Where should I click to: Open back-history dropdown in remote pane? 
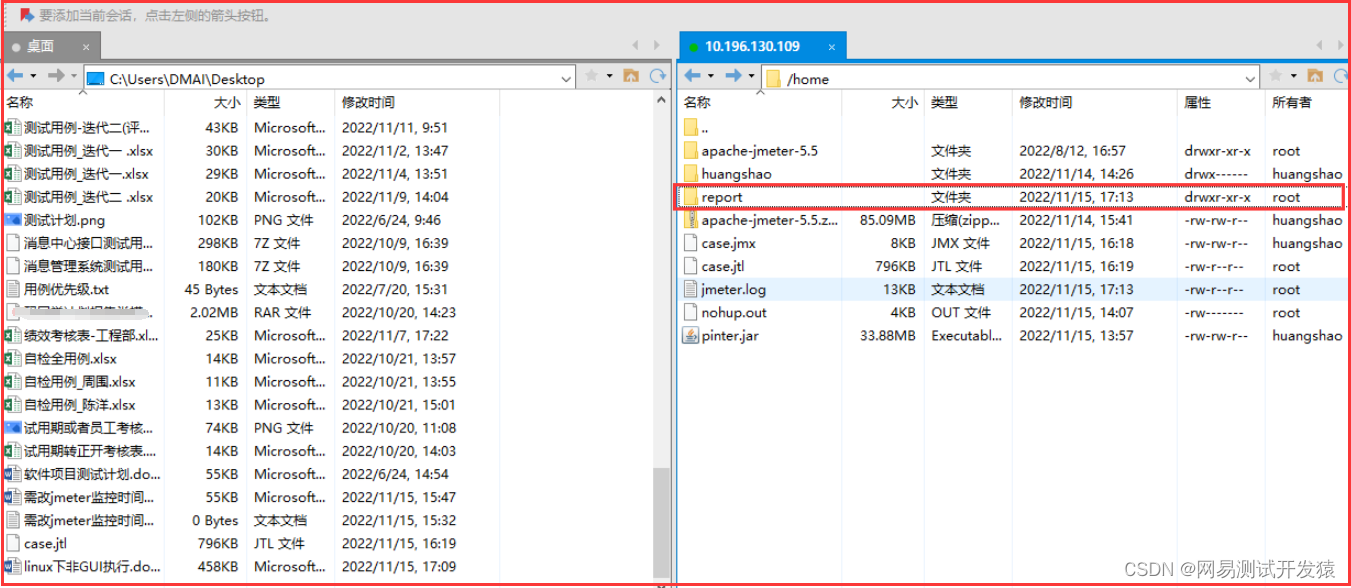pos(710,77)
